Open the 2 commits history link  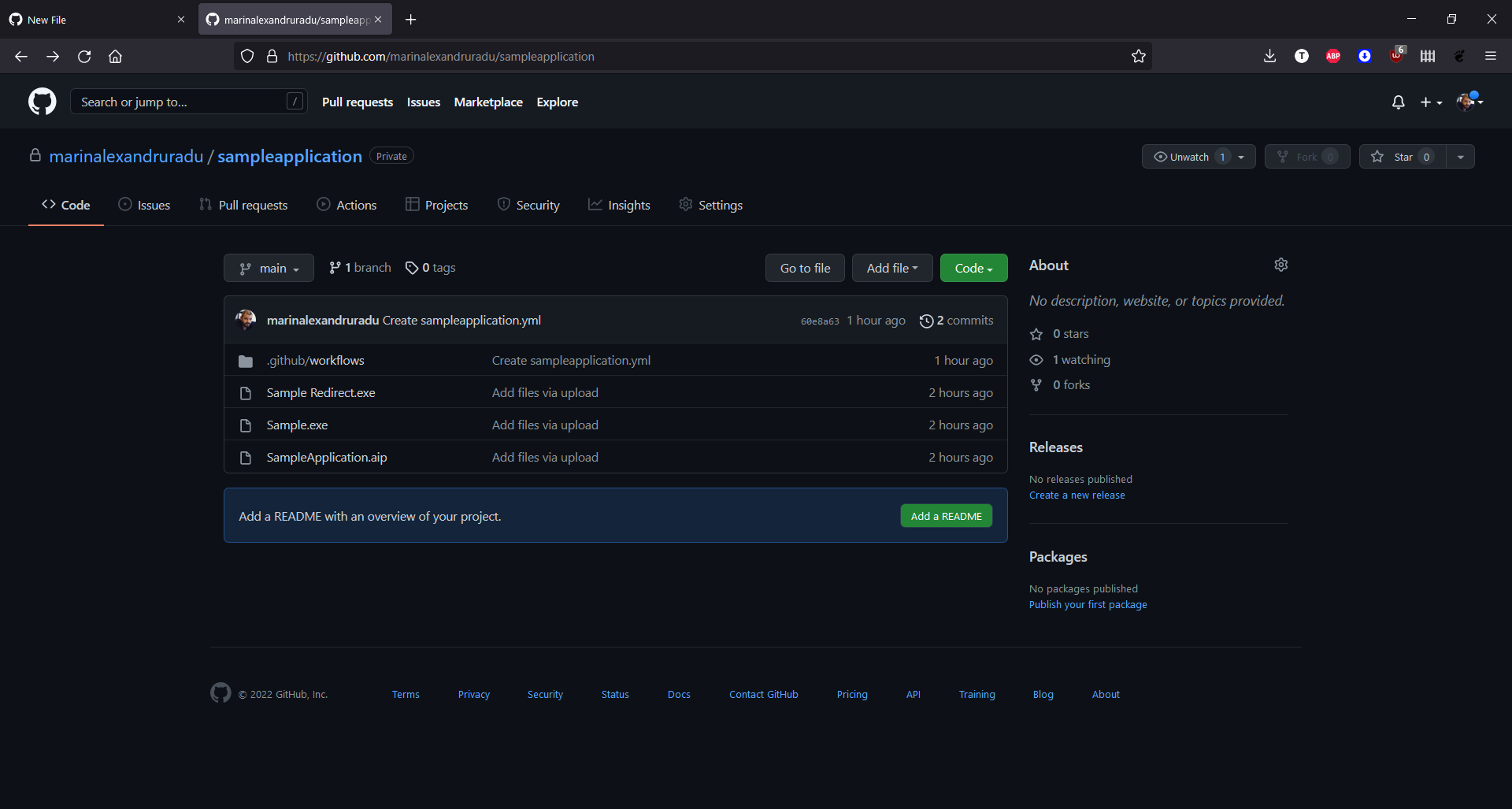[x=956, y=321]
